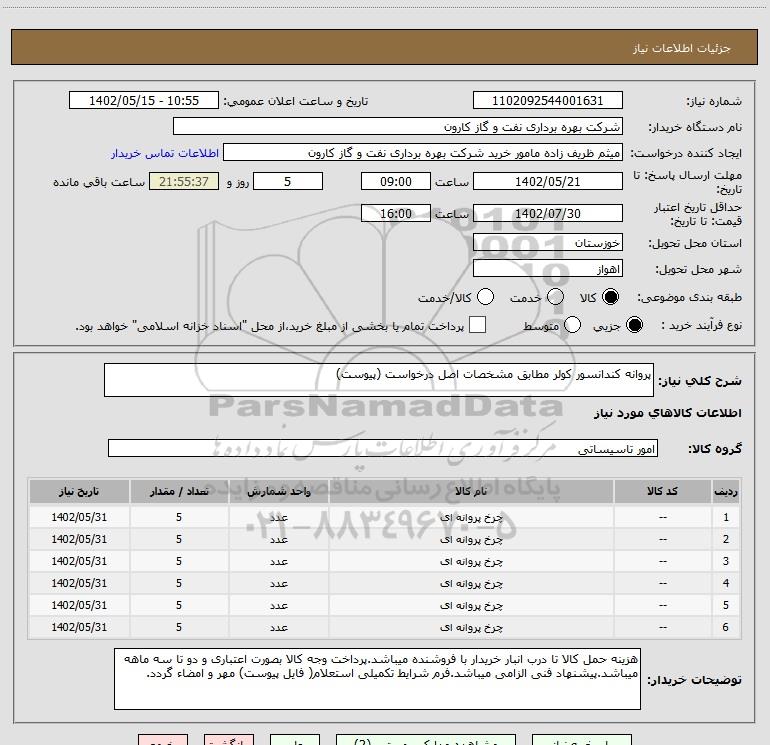Select چرخ پروانه ای in row 4

[471, 583]
